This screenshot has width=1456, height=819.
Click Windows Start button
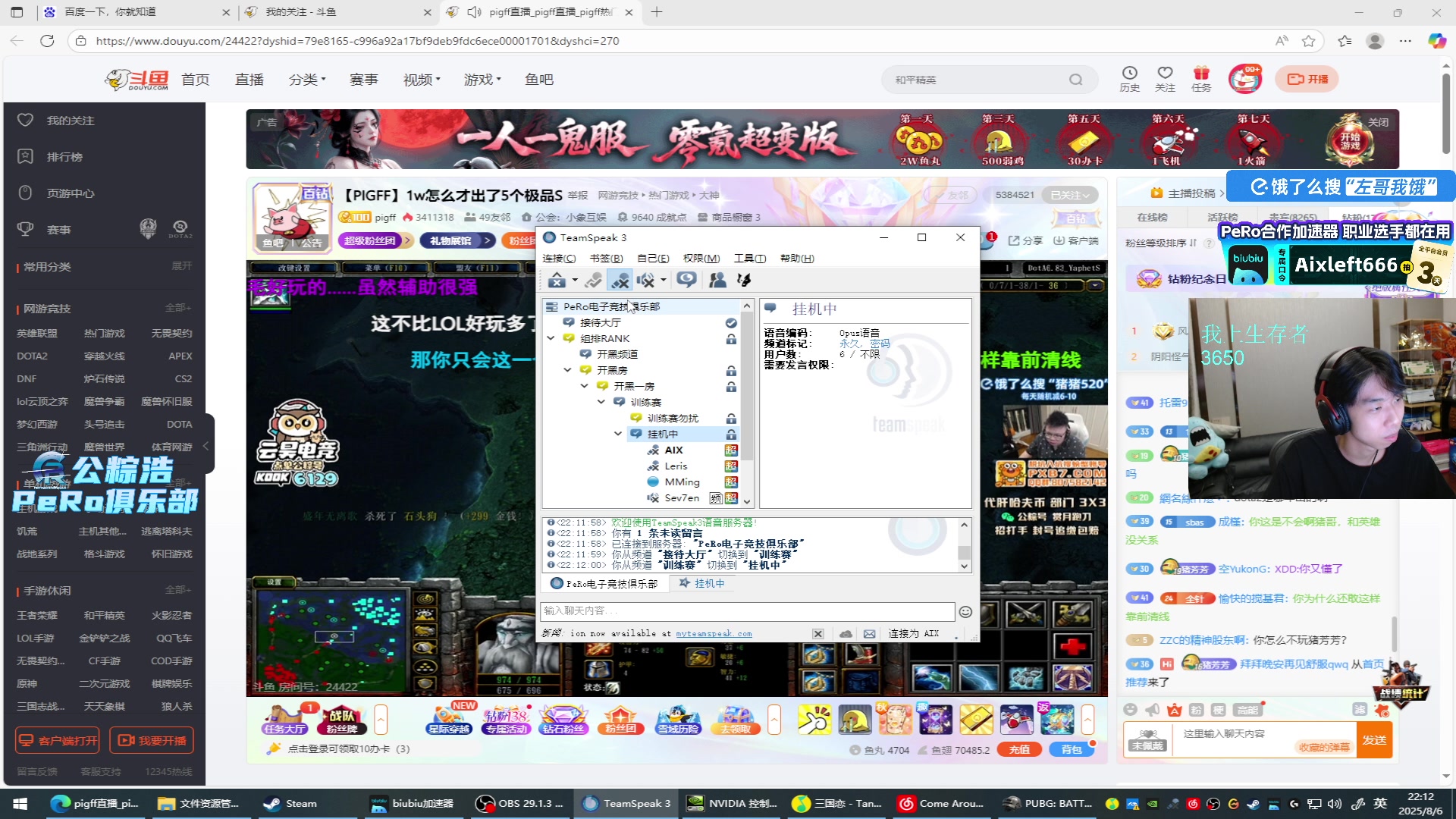(x=20, y=804)
